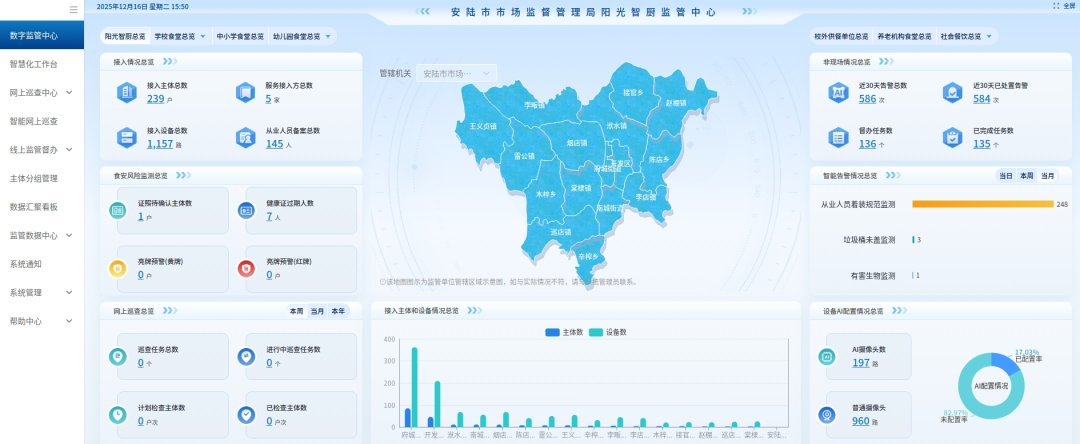The image size is (1080, 444).
Task: Click the yellow shield 亮牌预警(黄牌) icon
Action: coord(117,268)
